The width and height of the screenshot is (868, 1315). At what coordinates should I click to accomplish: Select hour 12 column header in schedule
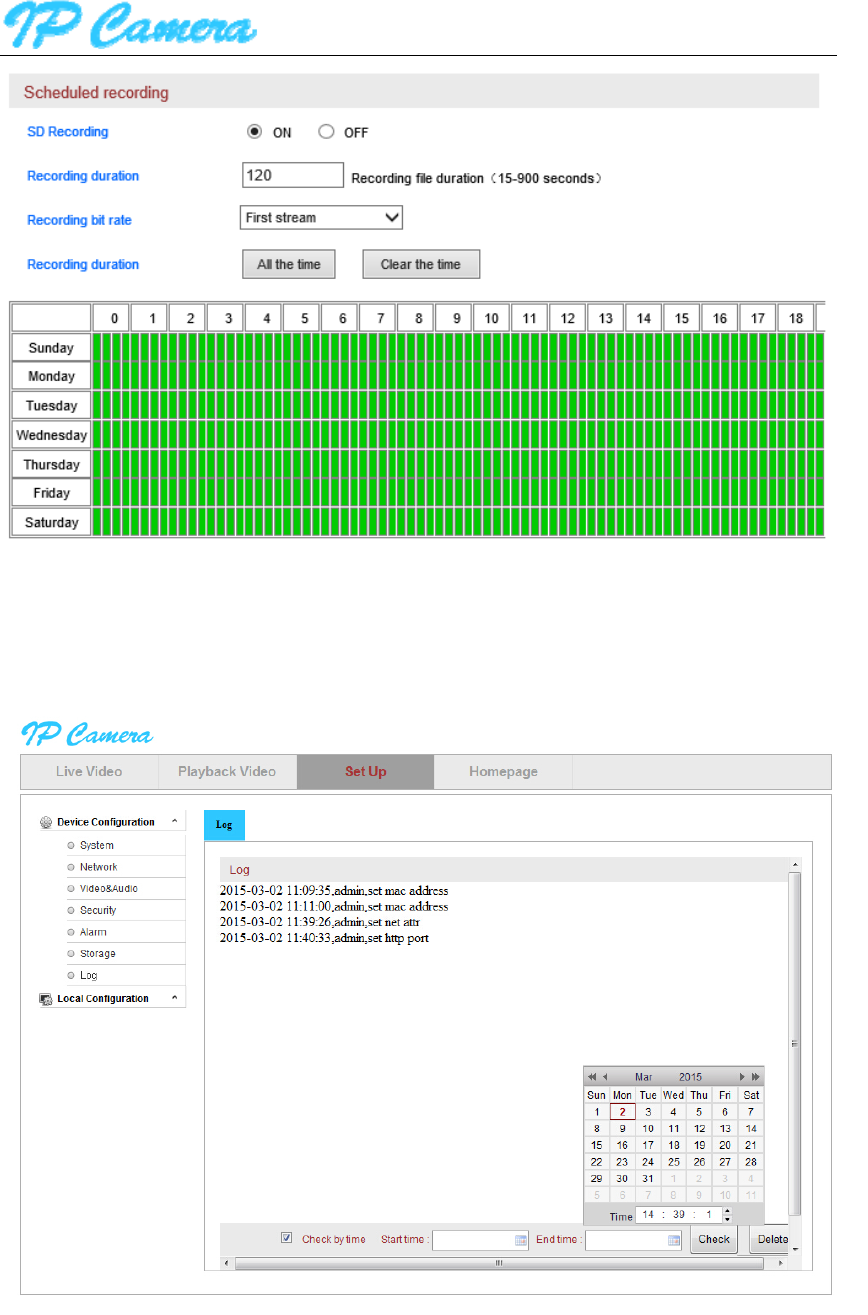point(568,318)
